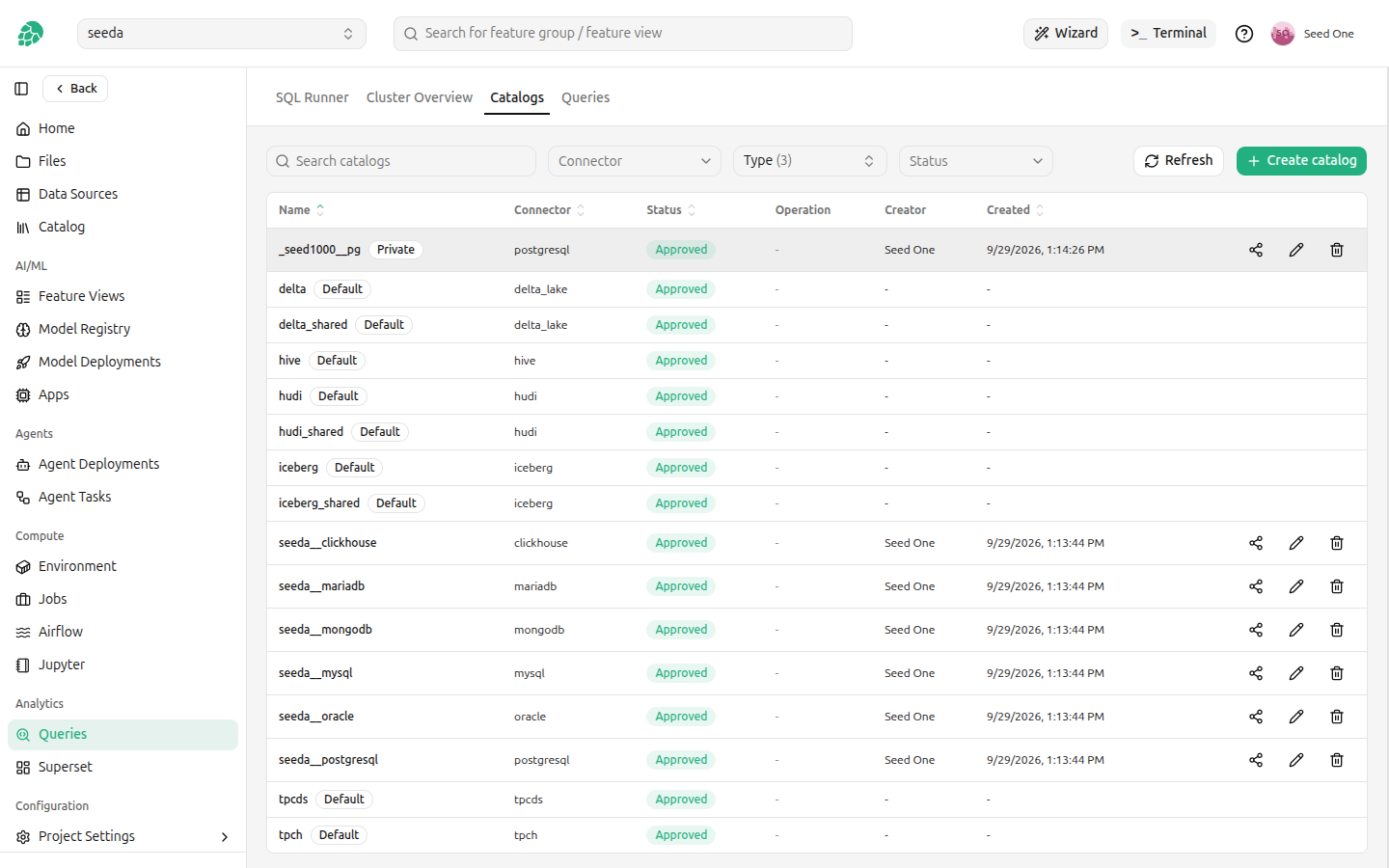Open the help question mark icon
This screenshot has height=868, width=1389.
click(1244, 34)
